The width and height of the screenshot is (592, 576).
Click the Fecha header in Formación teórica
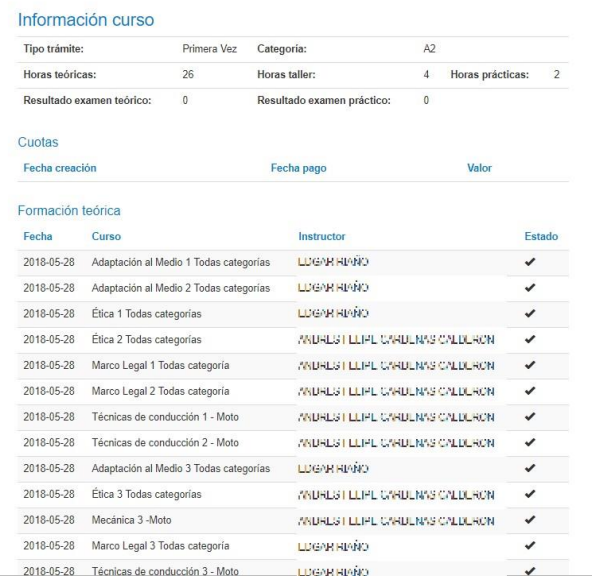(38, 236)
